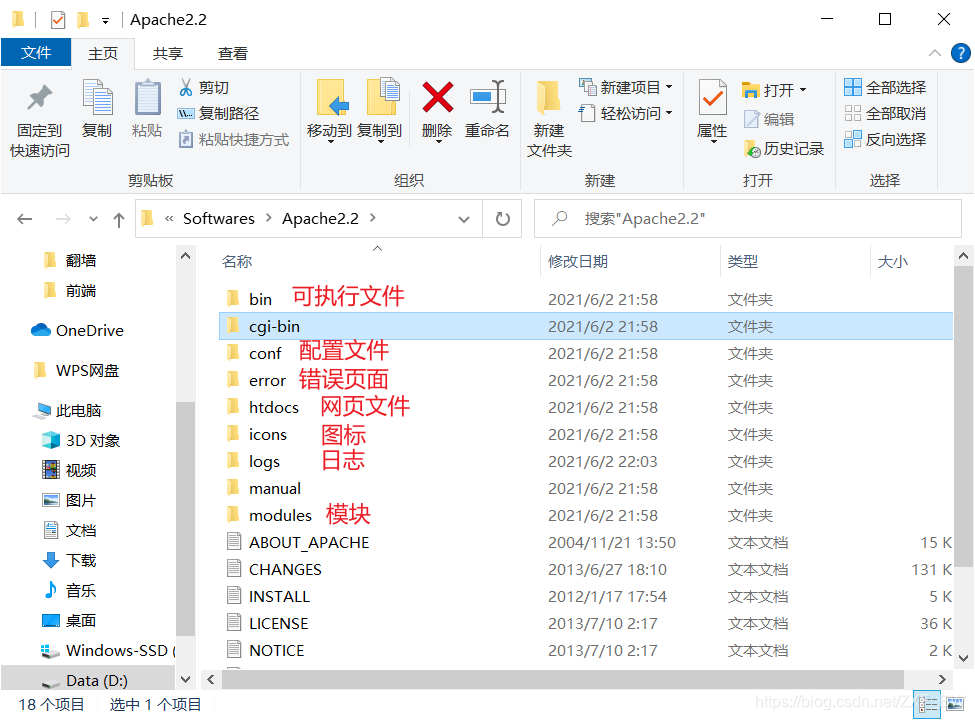Create a New folder (新建文件夹)
975x720 pixels.
click(x=549, y=119)
